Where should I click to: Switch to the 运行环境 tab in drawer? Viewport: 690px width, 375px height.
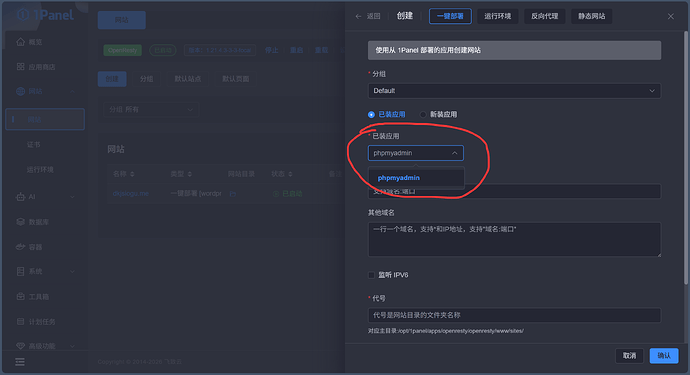click(498, 16)
